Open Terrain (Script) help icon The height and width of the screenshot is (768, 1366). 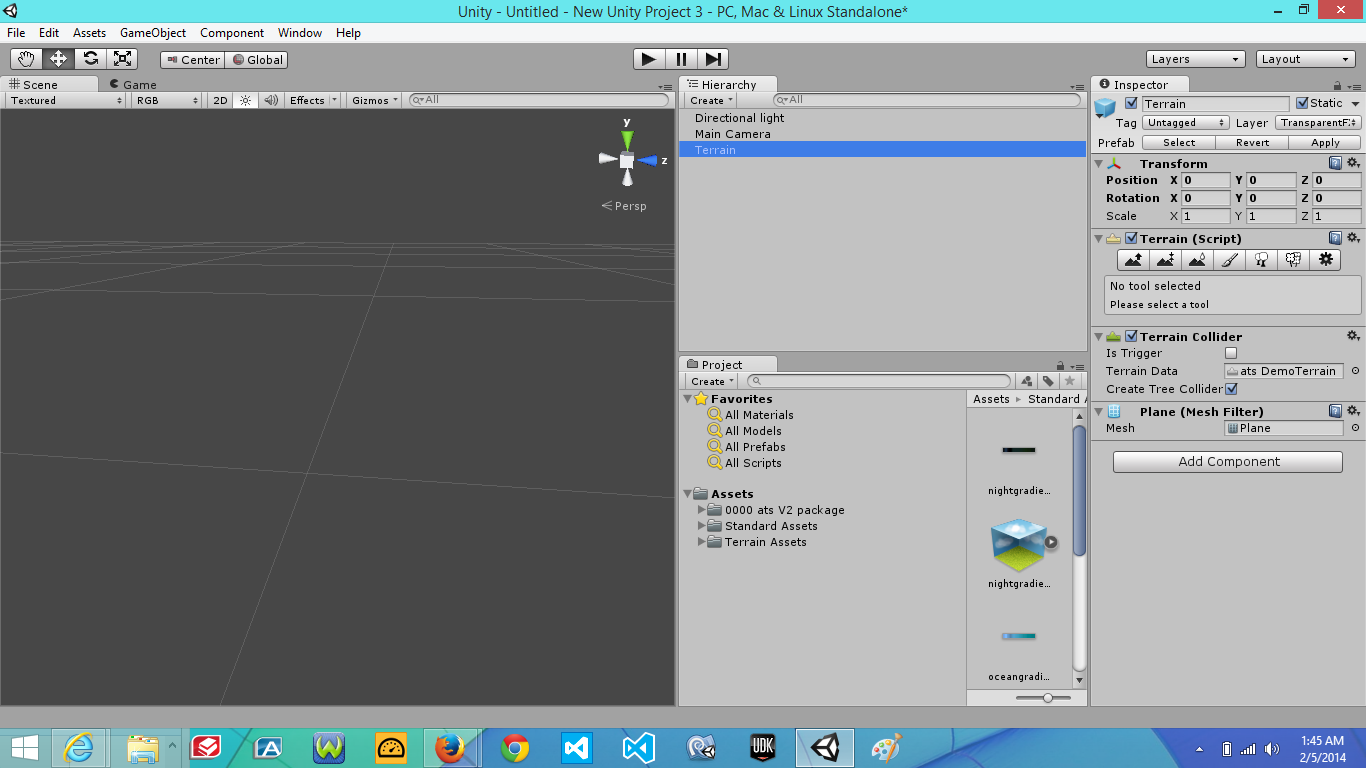1335,238
